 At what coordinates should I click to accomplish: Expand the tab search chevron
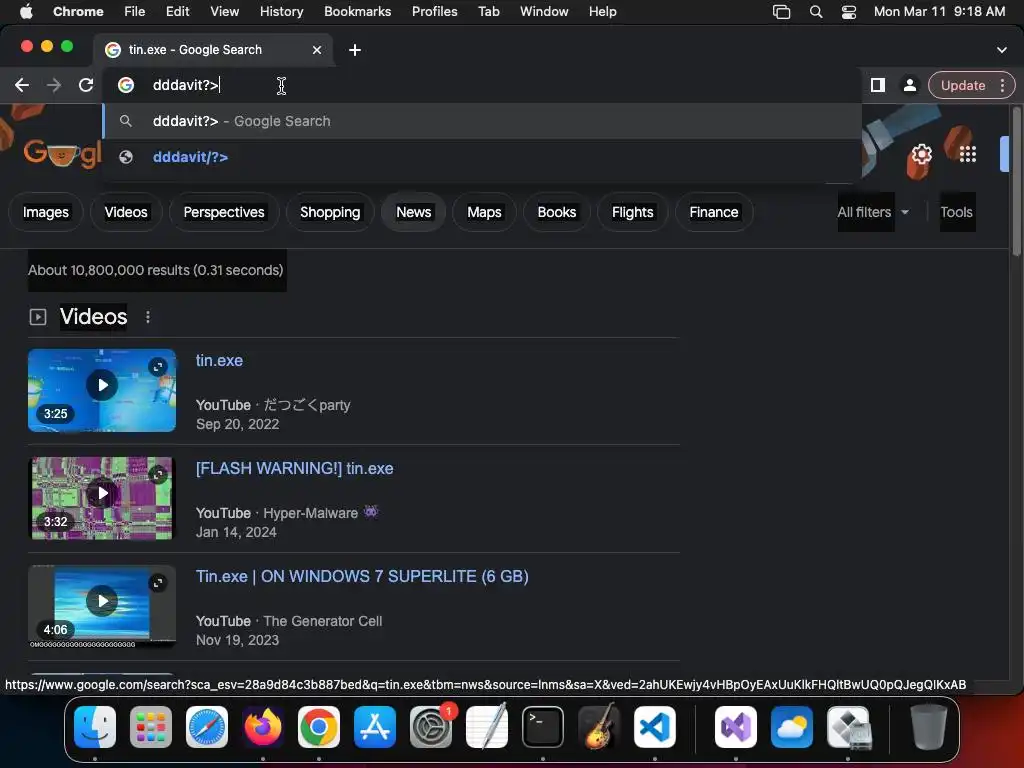pos(1001,50)
